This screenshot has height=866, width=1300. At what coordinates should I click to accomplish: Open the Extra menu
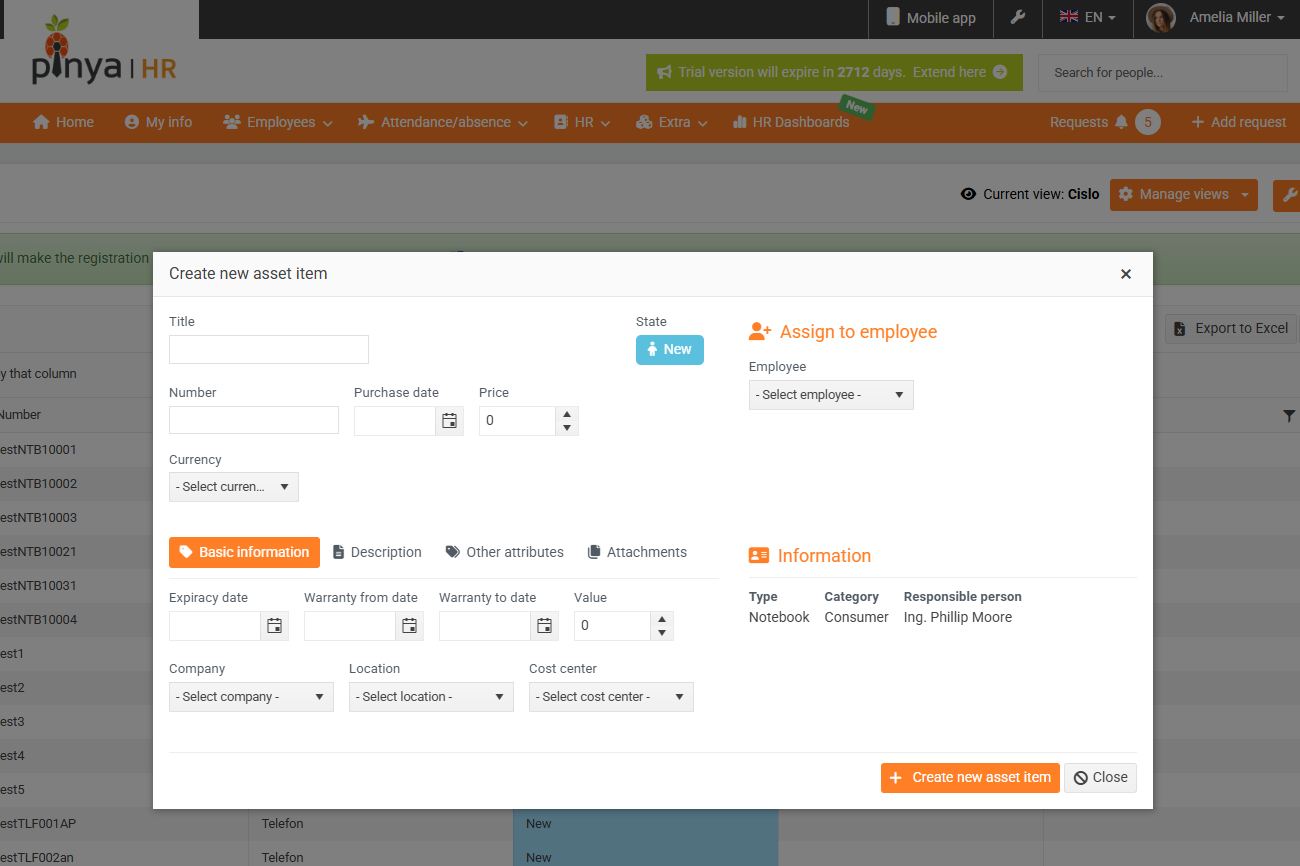[672, 122]
